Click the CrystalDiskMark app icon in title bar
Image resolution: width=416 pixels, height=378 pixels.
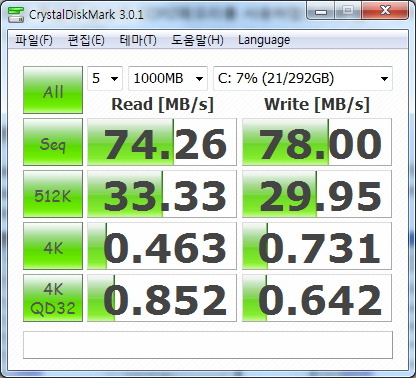pyautogui.click(x=16, y=14)
